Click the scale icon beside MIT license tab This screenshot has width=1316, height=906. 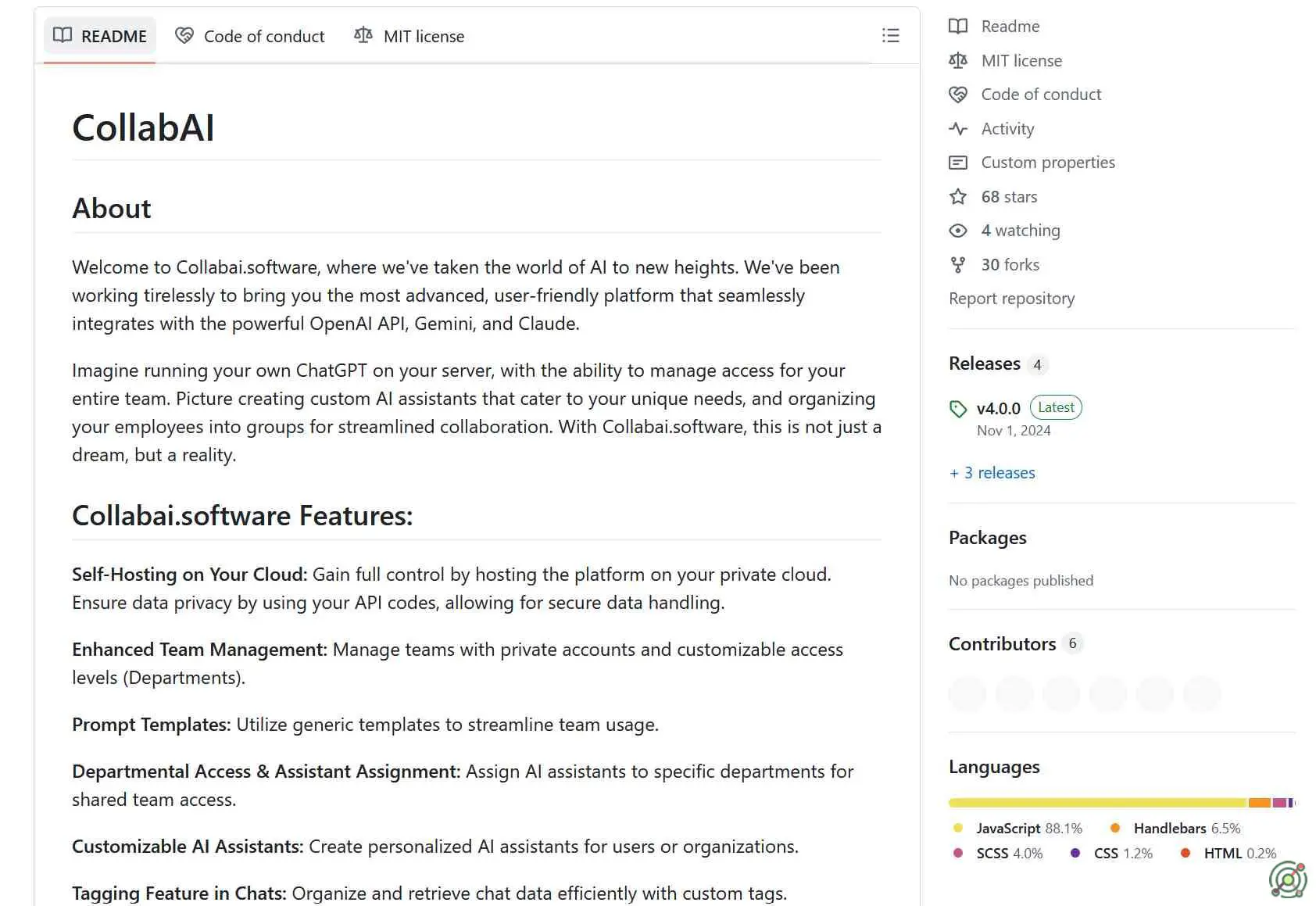click(363, 35)
